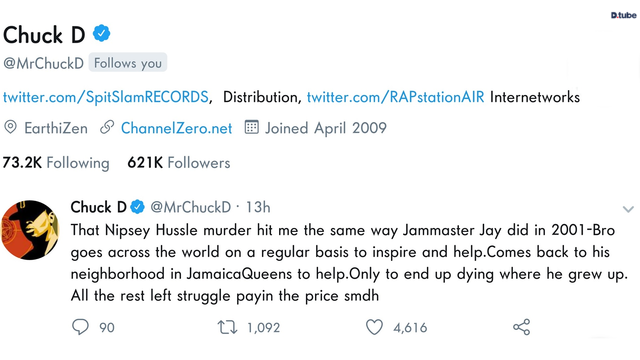The image size is (640, 360).
Task: Click the @MrChuckD handle in the tweet
Action: coord(191,207)
